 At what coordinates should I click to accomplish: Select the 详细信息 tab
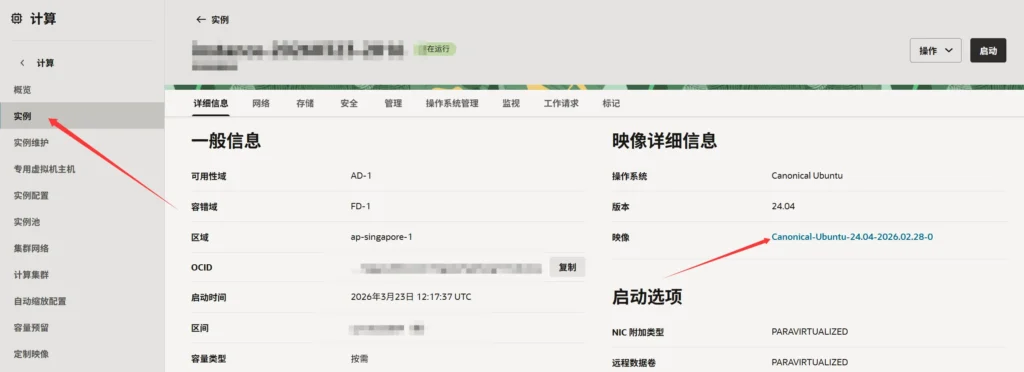tap(211, 103)
